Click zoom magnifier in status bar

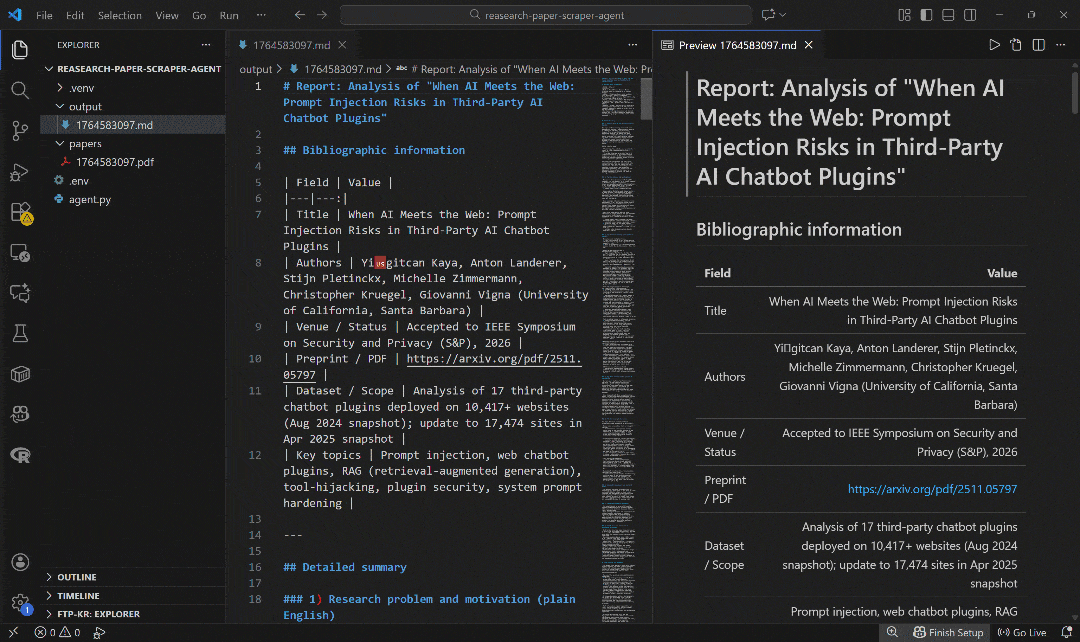(x=892, y=632)
